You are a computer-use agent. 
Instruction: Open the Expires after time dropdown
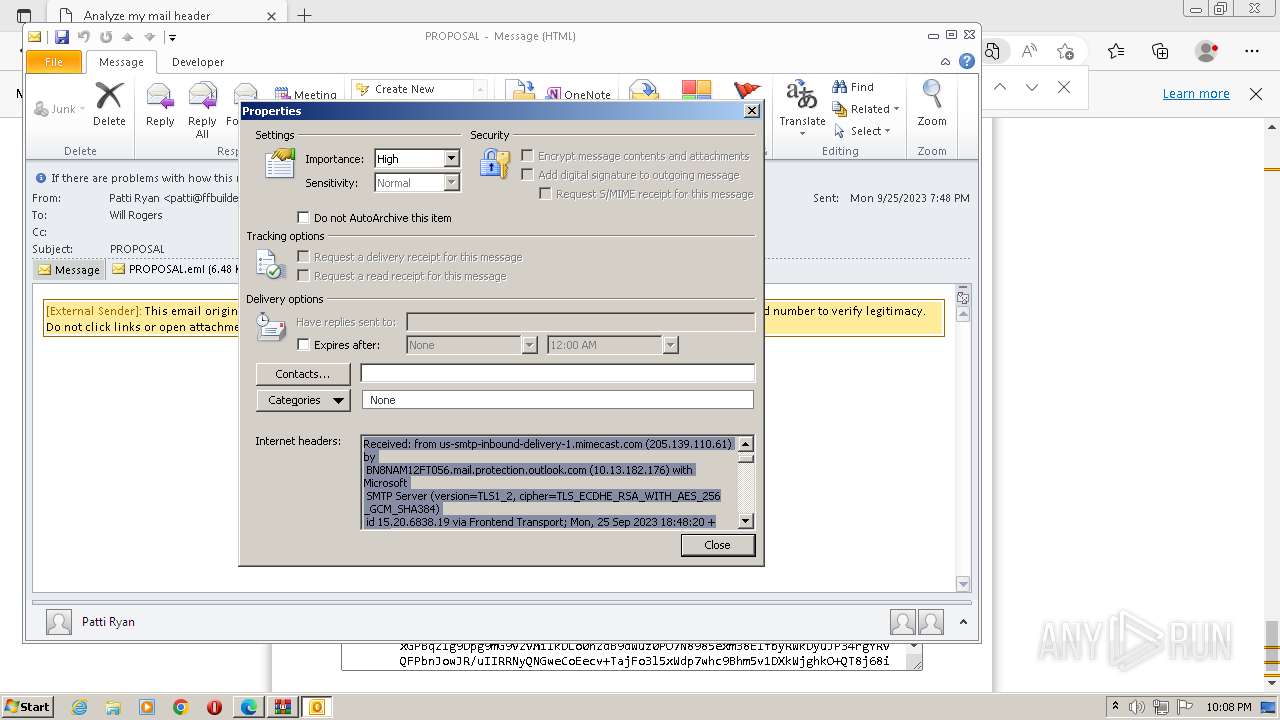(x=670, y=345)
